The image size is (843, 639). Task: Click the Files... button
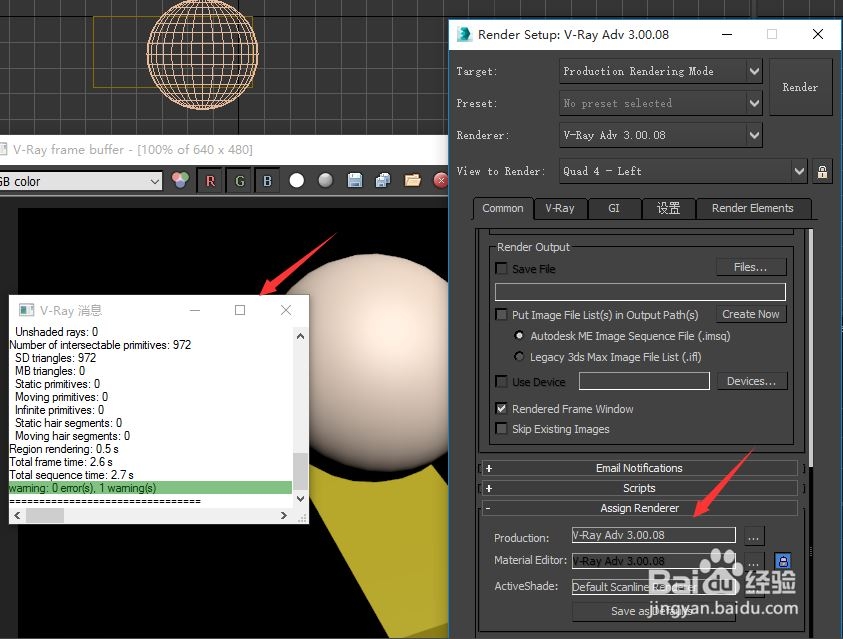(751, 267)
